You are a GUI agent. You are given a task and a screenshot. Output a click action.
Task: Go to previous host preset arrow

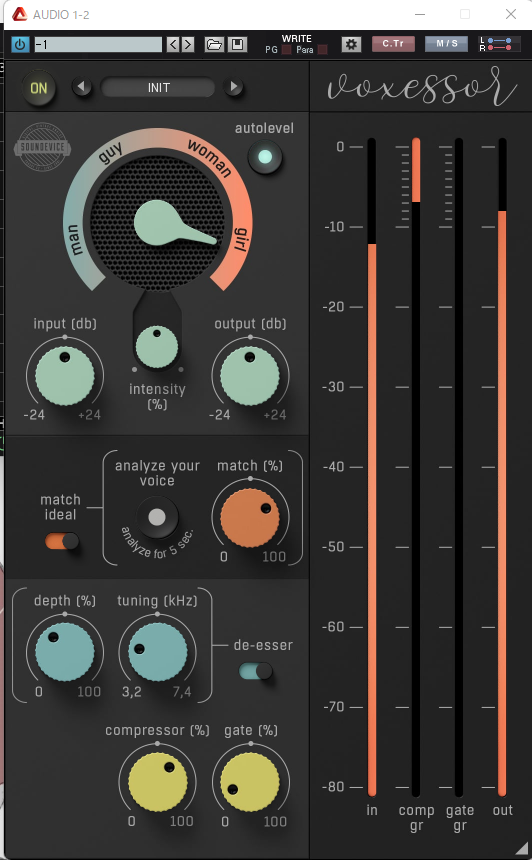pyautogui.click(x=173, y=44)
